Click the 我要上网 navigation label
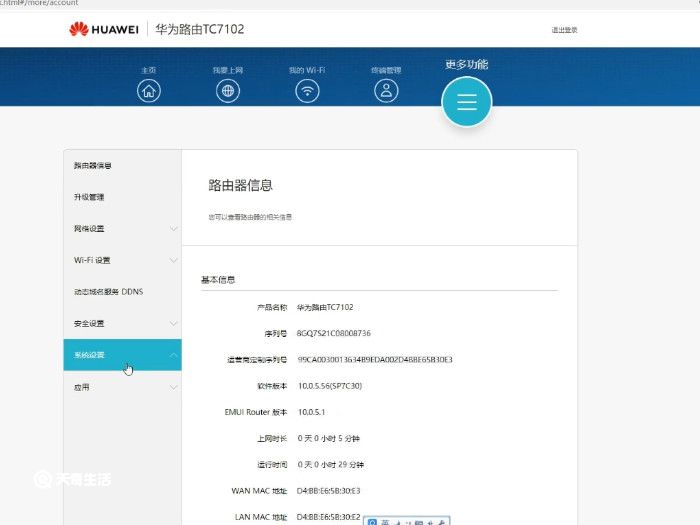 tap(228, 71)
